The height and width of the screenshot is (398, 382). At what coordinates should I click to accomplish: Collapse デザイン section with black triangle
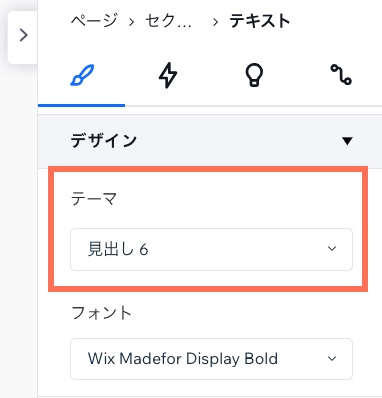(347, 141)
